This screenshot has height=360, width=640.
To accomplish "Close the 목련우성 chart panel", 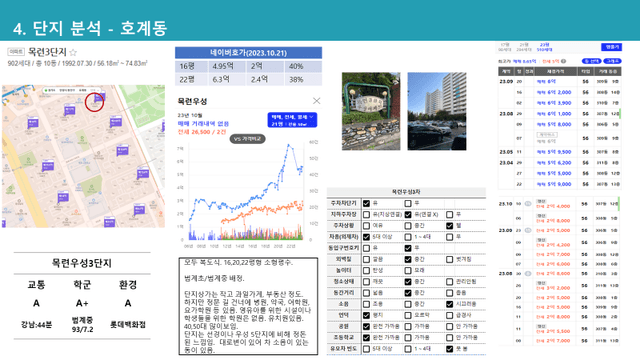I will coord(316,101).
